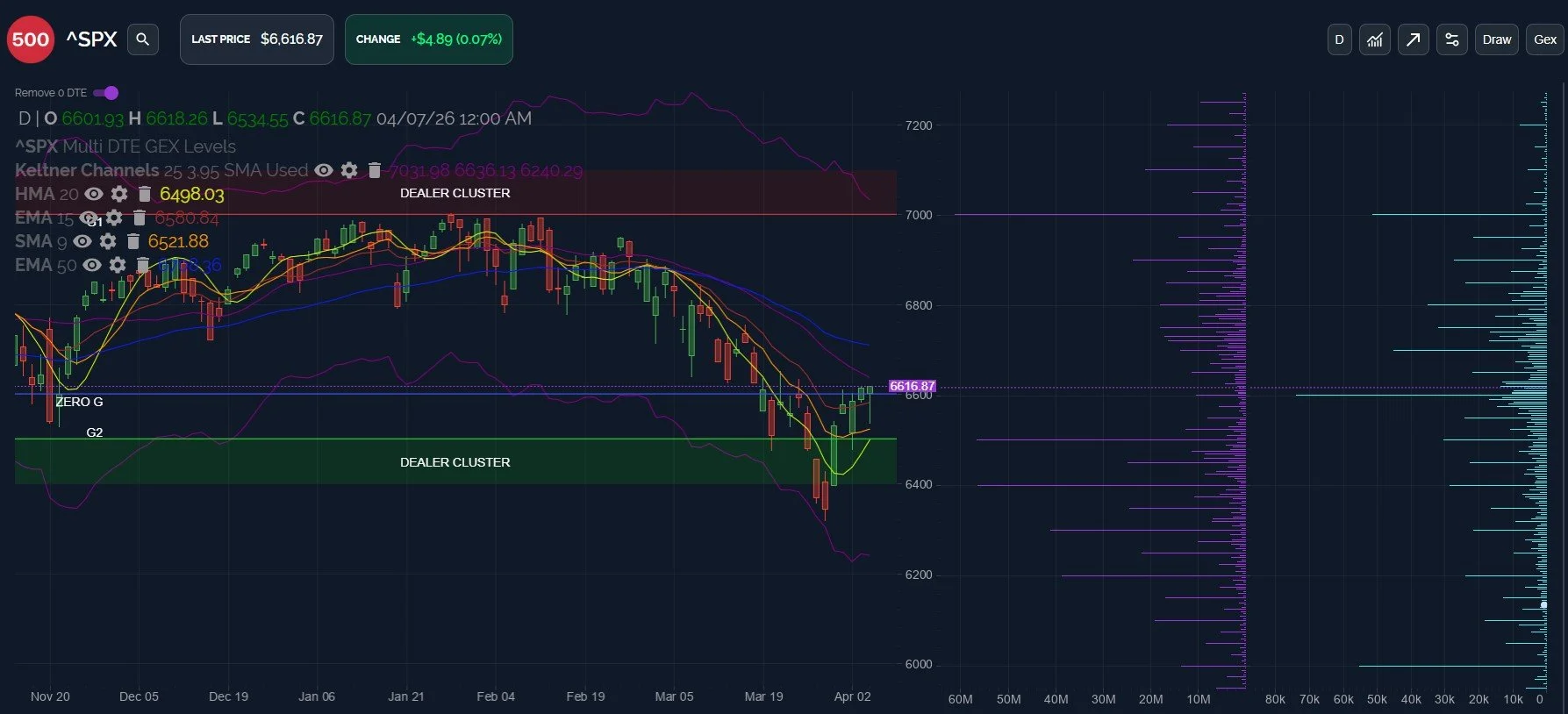Toggle the Remove 0 DTE switch
Viewport: 1568px width, 714px height.
[106, 93]
